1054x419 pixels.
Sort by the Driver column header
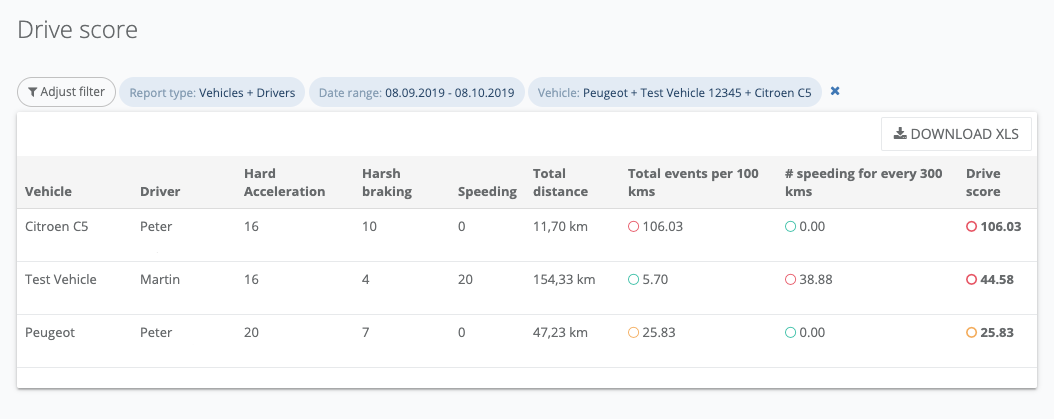(160, 192)
